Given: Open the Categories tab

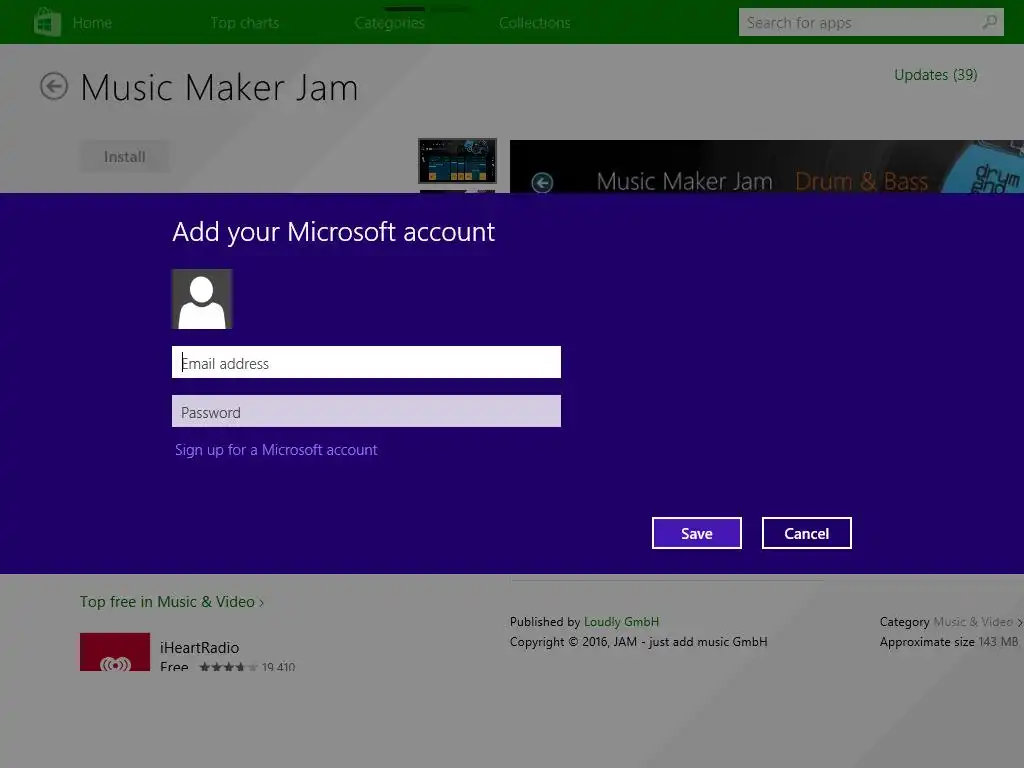Looking at the screenshot, I should [390, 23].
